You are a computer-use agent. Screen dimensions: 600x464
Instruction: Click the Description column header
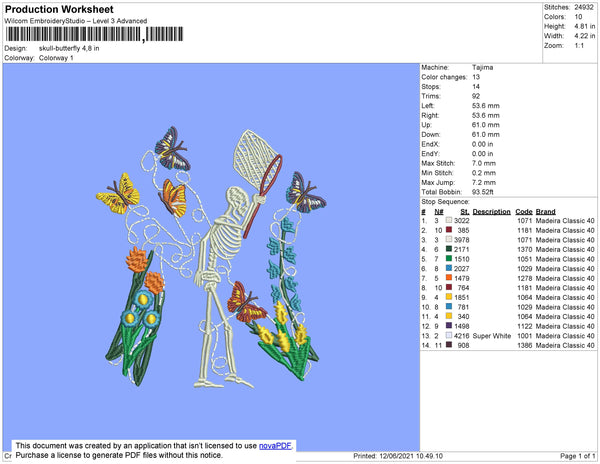pyautogui.click(x=491, y=212)
